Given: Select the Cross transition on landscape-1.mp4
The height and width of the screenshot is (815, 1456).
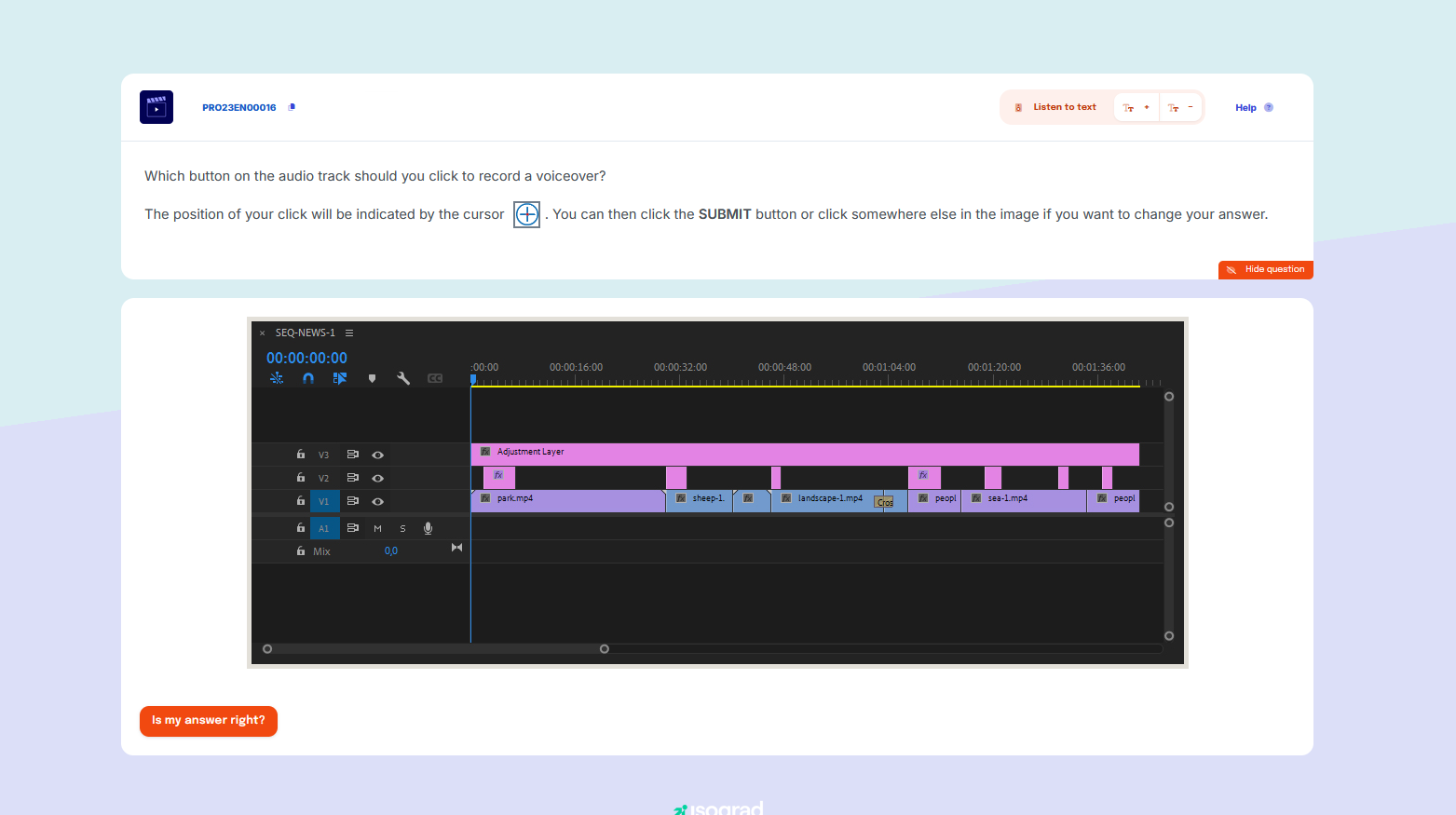Looking at the screenshot, I should click(x=884, y=502).
